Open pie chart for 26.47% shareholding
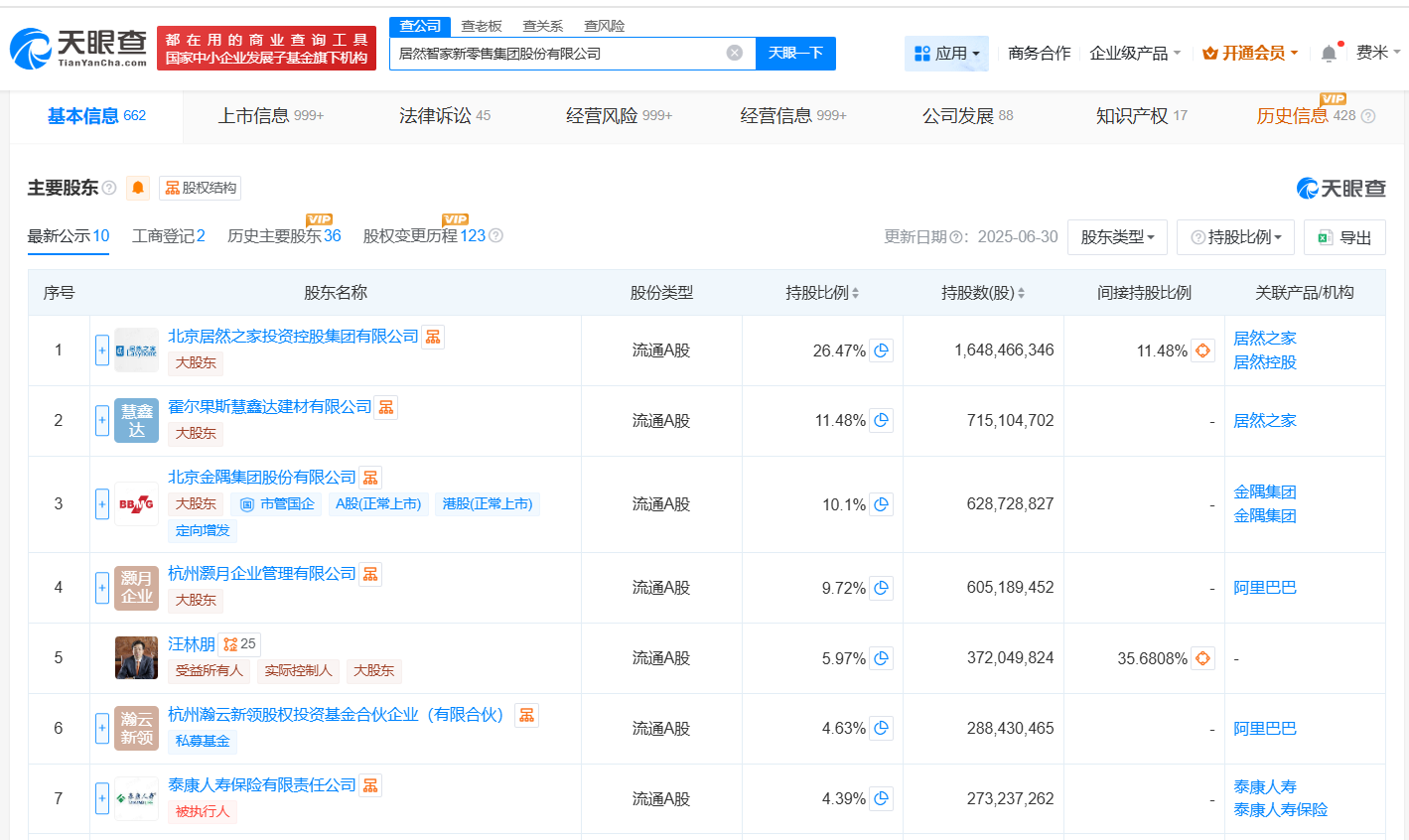This screenshot has width=1409, height=840. [x=881, y=350]
